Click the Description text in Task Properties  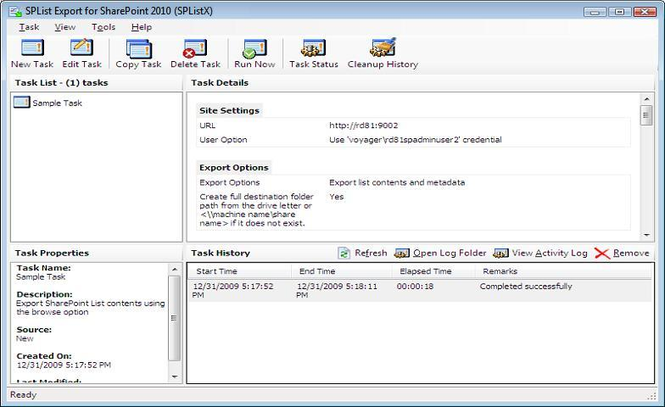[90, 307]
